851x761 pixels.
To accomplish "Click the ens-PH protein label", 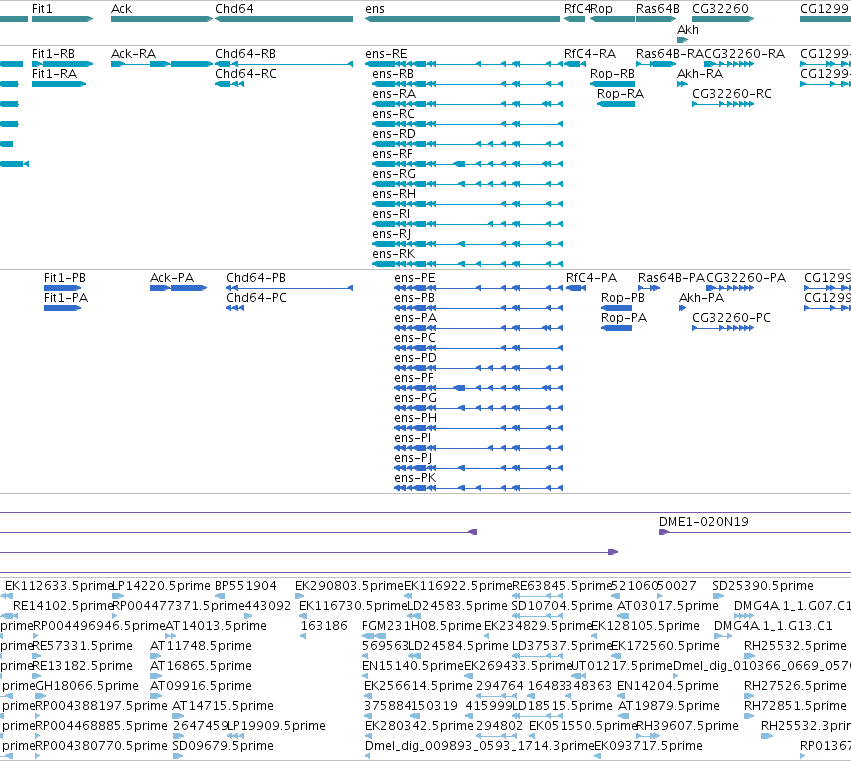I will pos(416,418).
